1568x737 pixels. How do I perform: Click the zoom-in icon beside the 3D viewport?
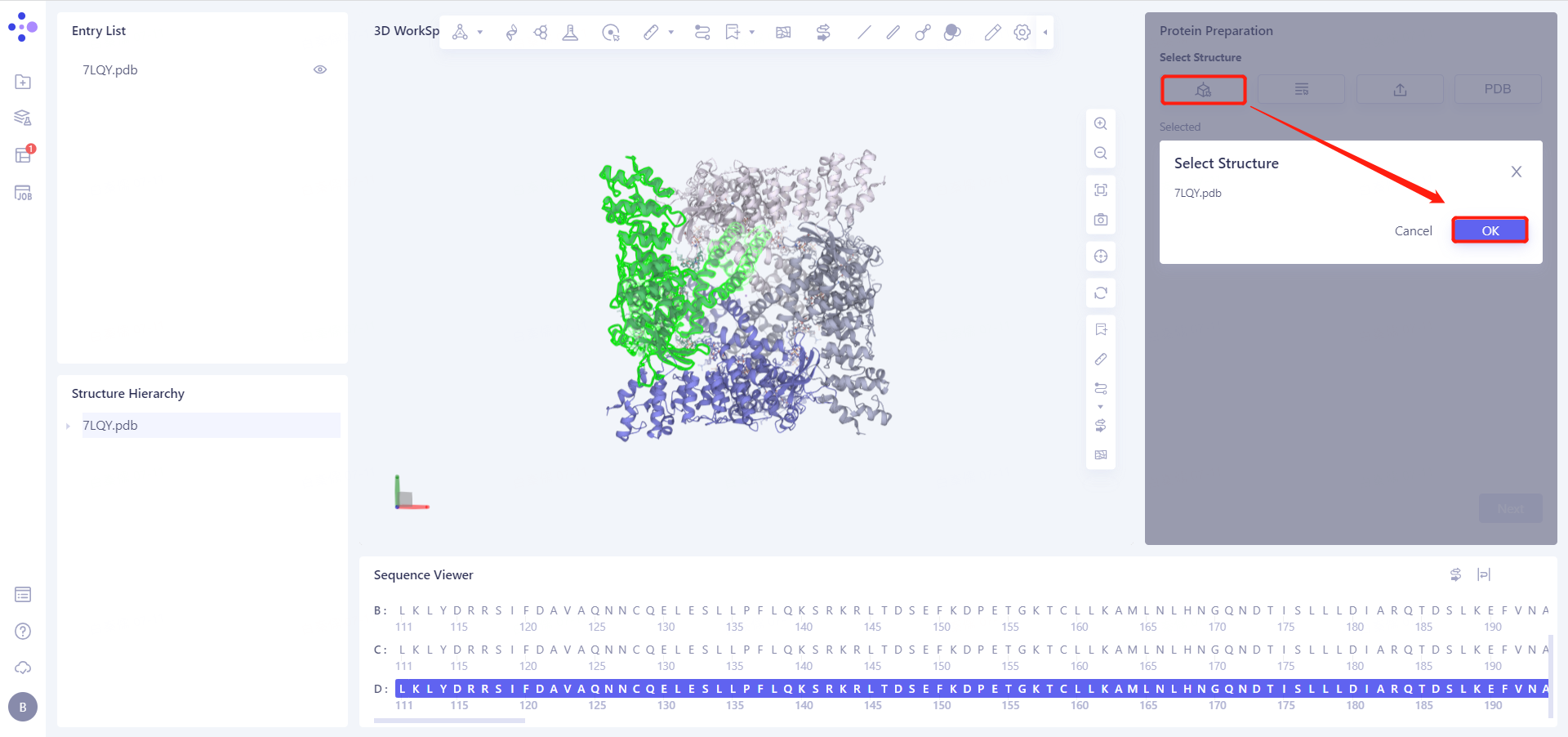pyautogui.click(x=1101, y=123)
